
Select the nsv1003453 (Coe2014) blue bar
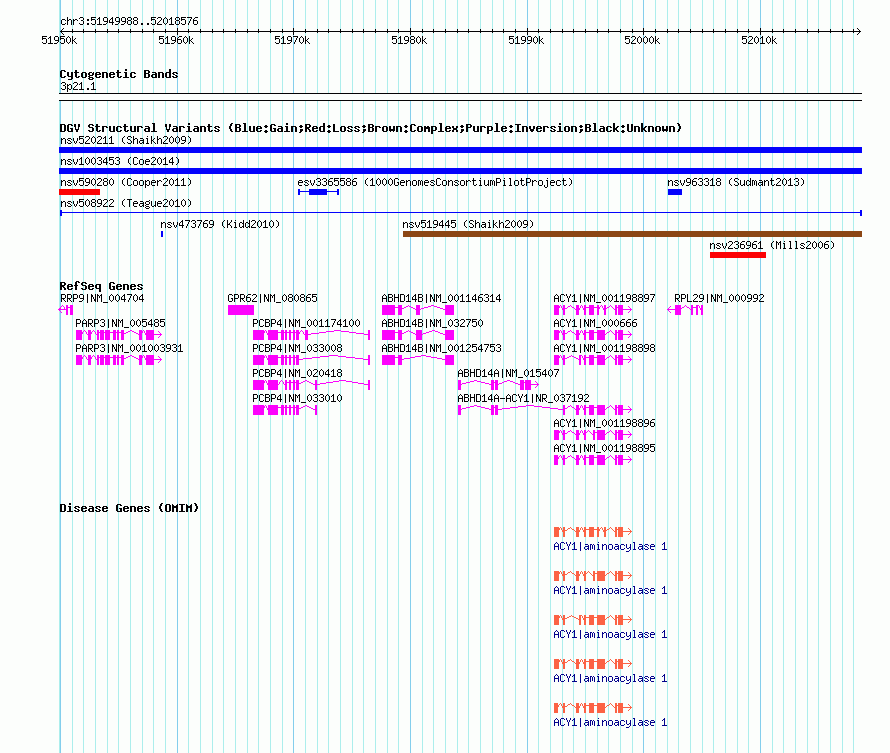pyautogui.click(x=460, y=171)
